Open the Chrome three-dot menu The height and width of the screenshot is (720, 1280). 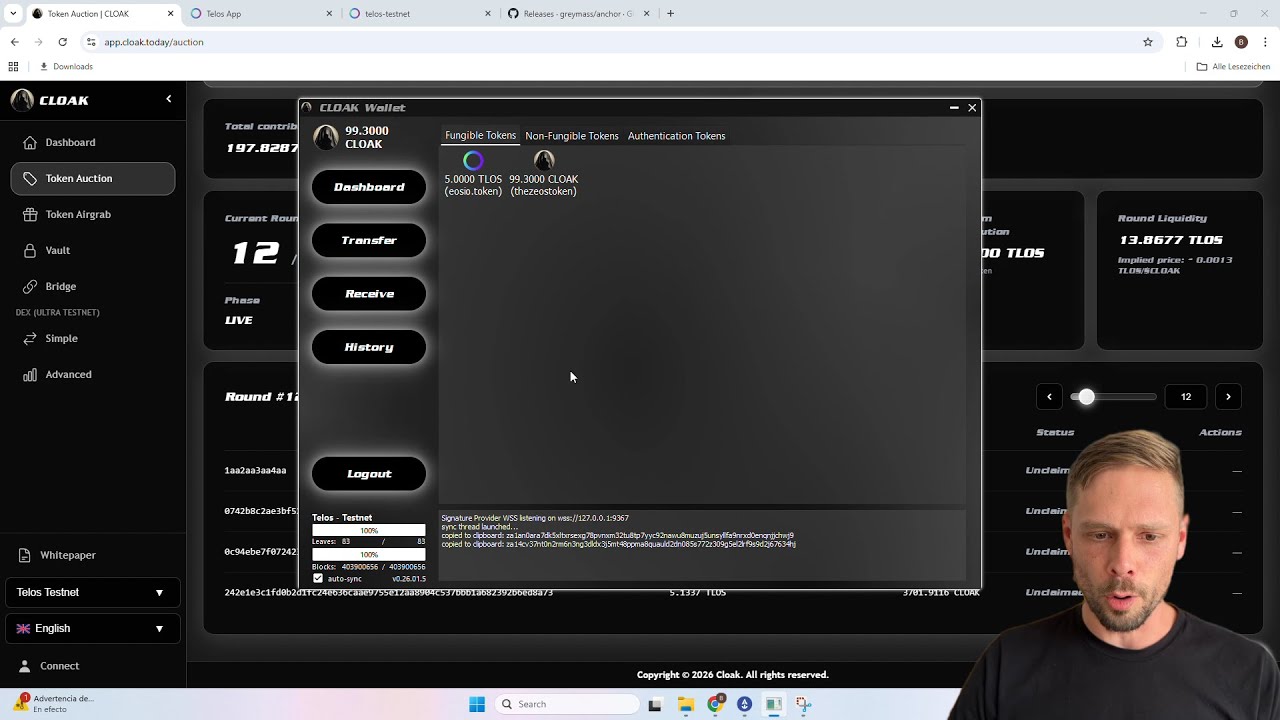pos(1265,42)
